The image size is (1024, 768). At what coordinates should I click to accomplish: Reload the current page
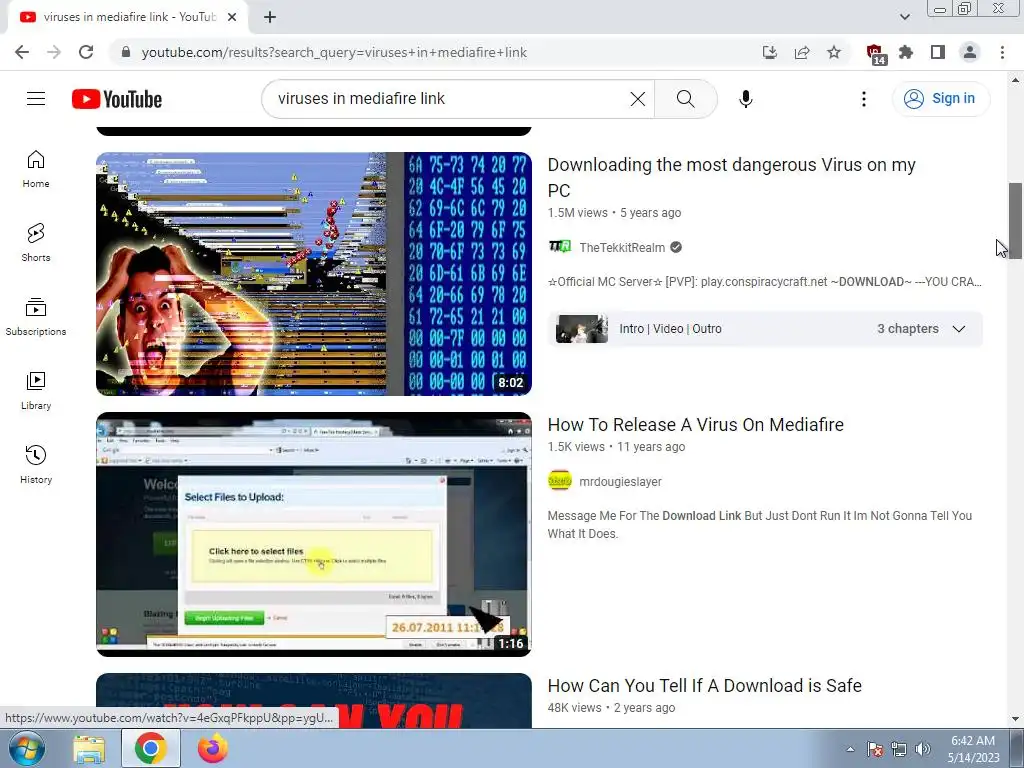tap(86, 52)
